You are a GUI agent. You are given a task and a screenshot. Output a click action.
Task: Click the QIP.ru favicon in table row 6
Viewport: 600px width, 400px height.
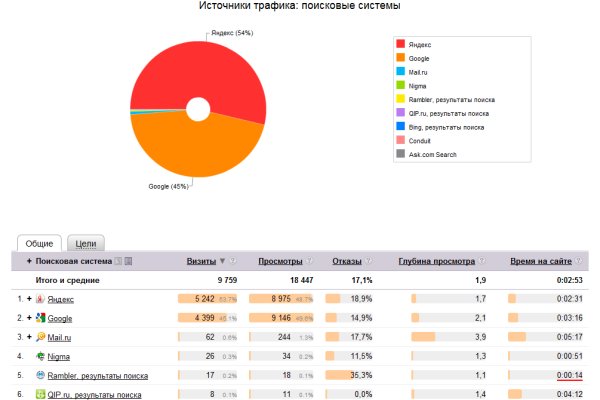(40, 394)
